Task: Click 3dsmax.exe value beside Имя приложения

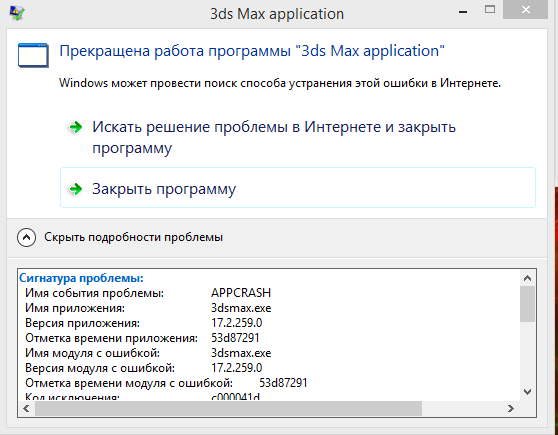Action: (241, 308)
